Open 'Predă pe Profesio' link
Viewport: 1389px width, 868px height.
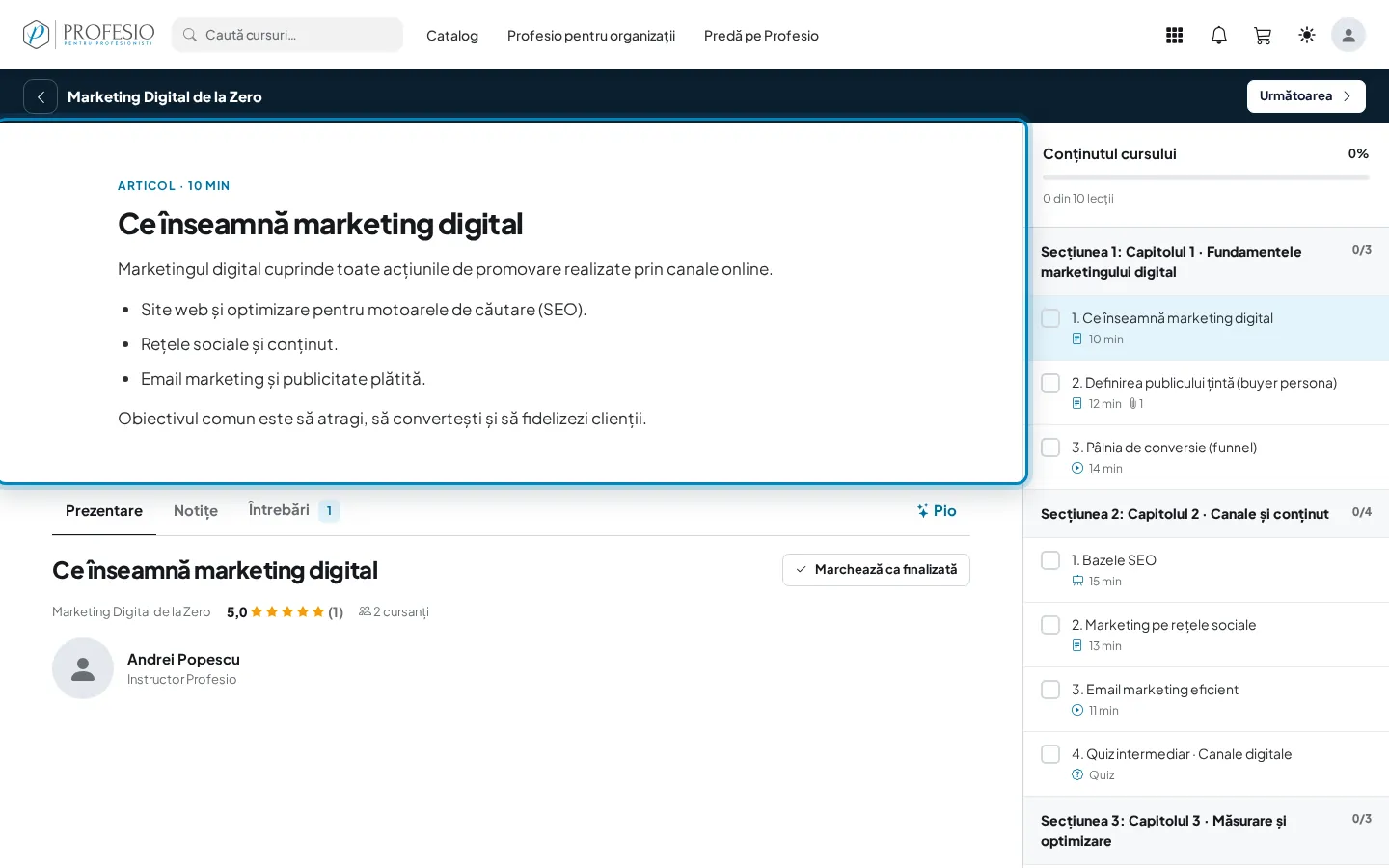coord(761,36)
